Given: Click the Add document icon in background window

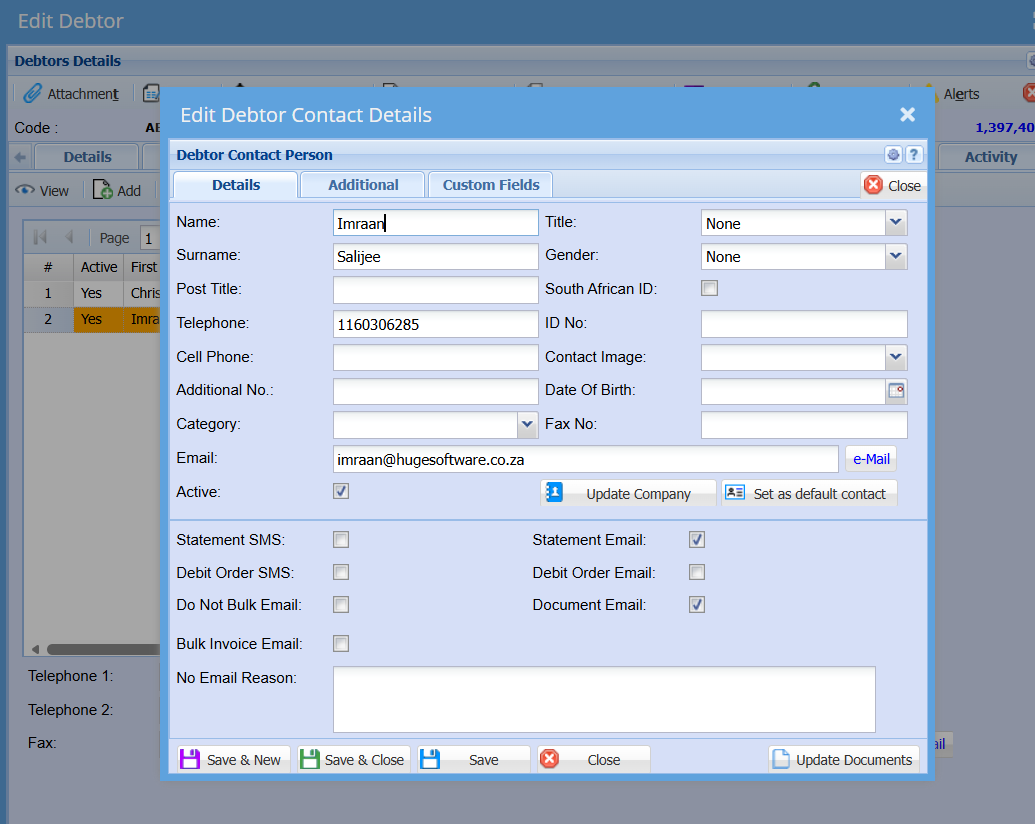Looking at the screenshot, I should click(102, 190).
